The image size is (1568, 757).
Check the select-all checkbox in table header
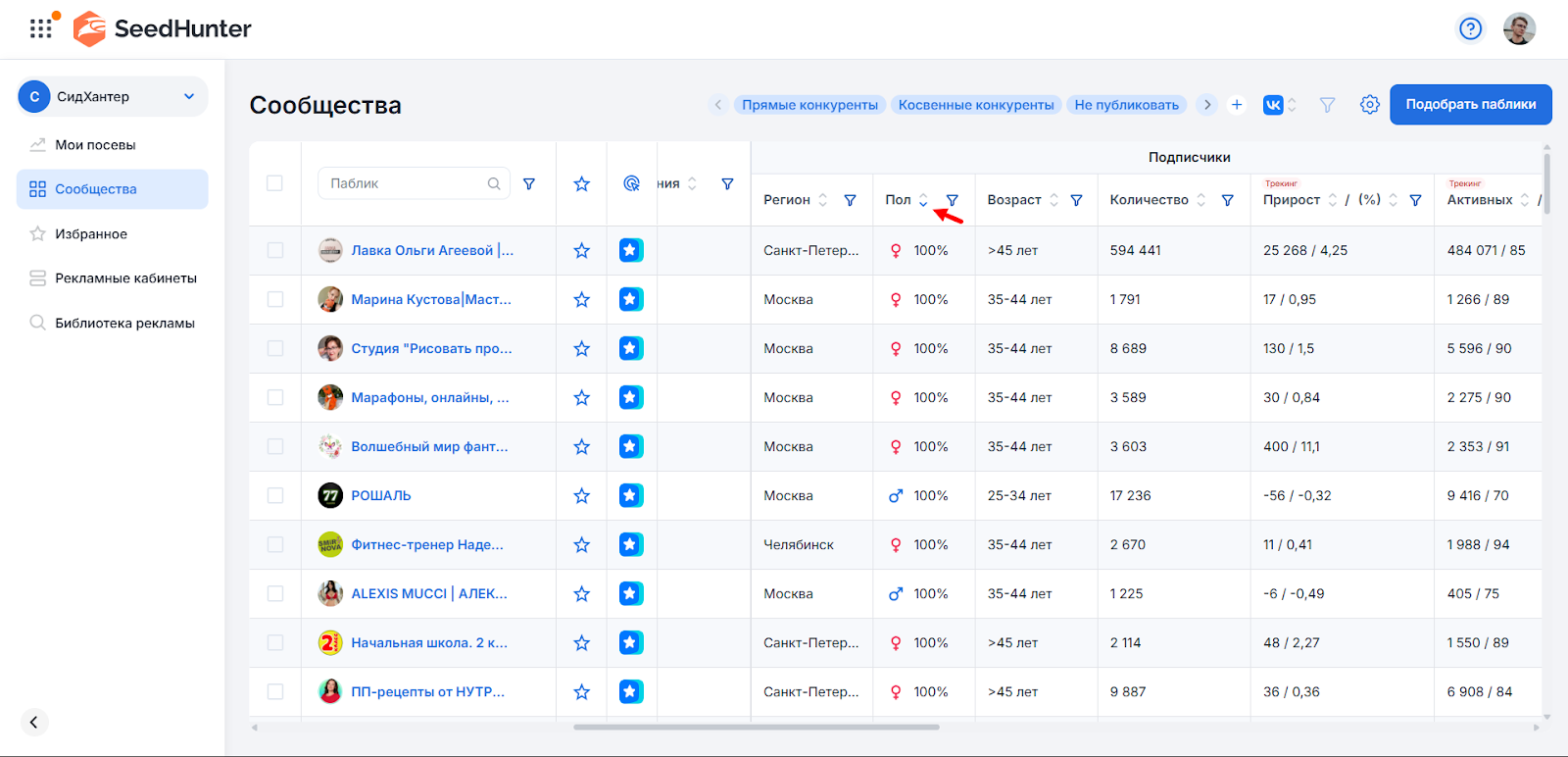coord(274,183)
